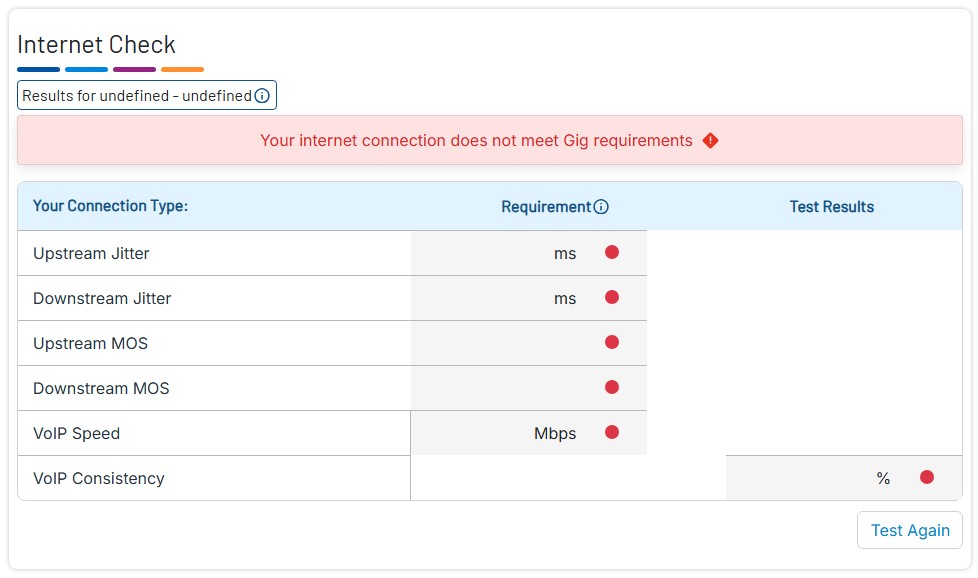Image resolution: width=978 pixels, height=578 pixels.
Task: Click the ms requirement cell for Downstream Jitter
Action: [x=565, y=298]
